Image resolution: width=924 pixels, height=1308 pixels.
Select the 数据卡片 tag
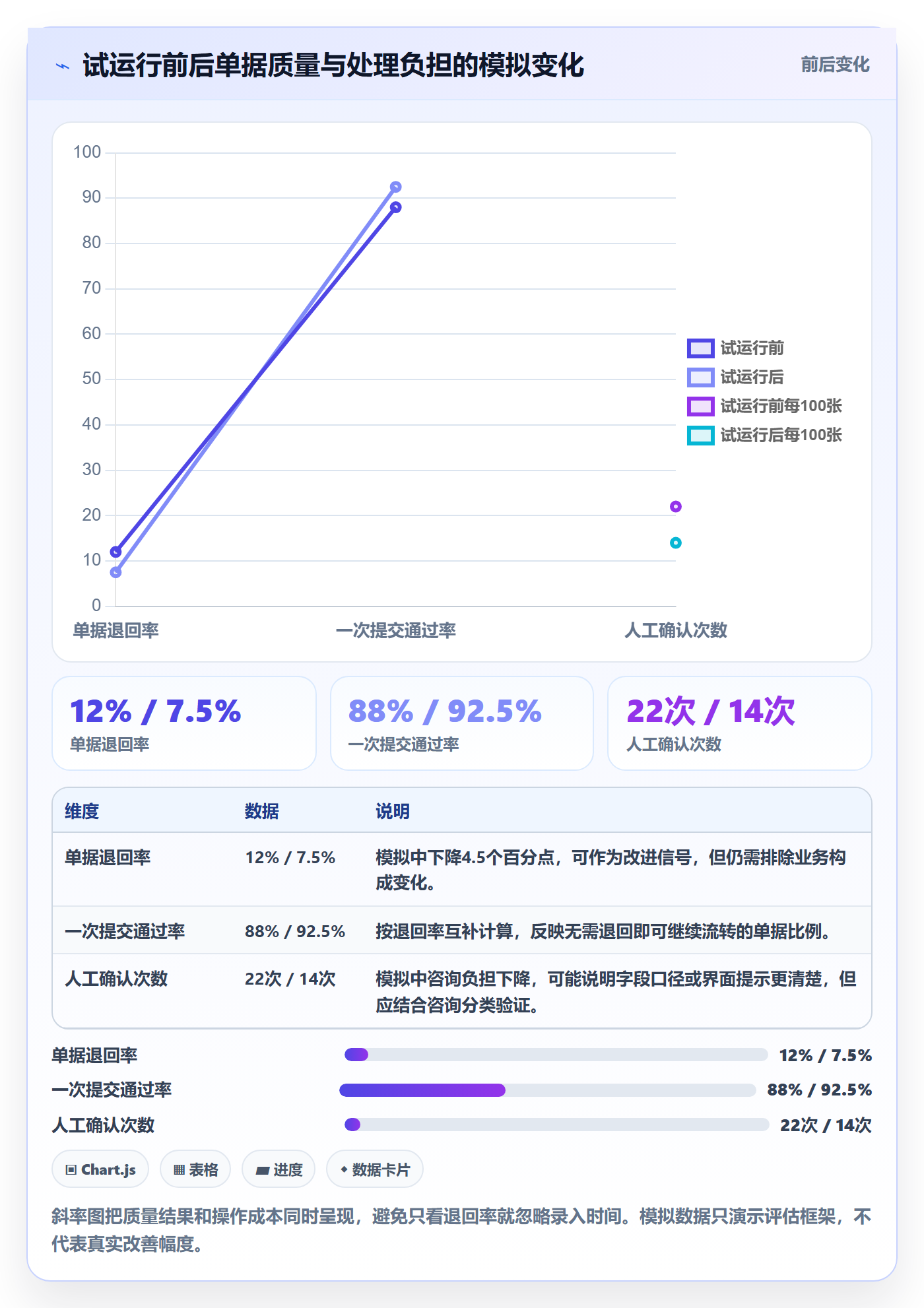[x=375, y=1169]
